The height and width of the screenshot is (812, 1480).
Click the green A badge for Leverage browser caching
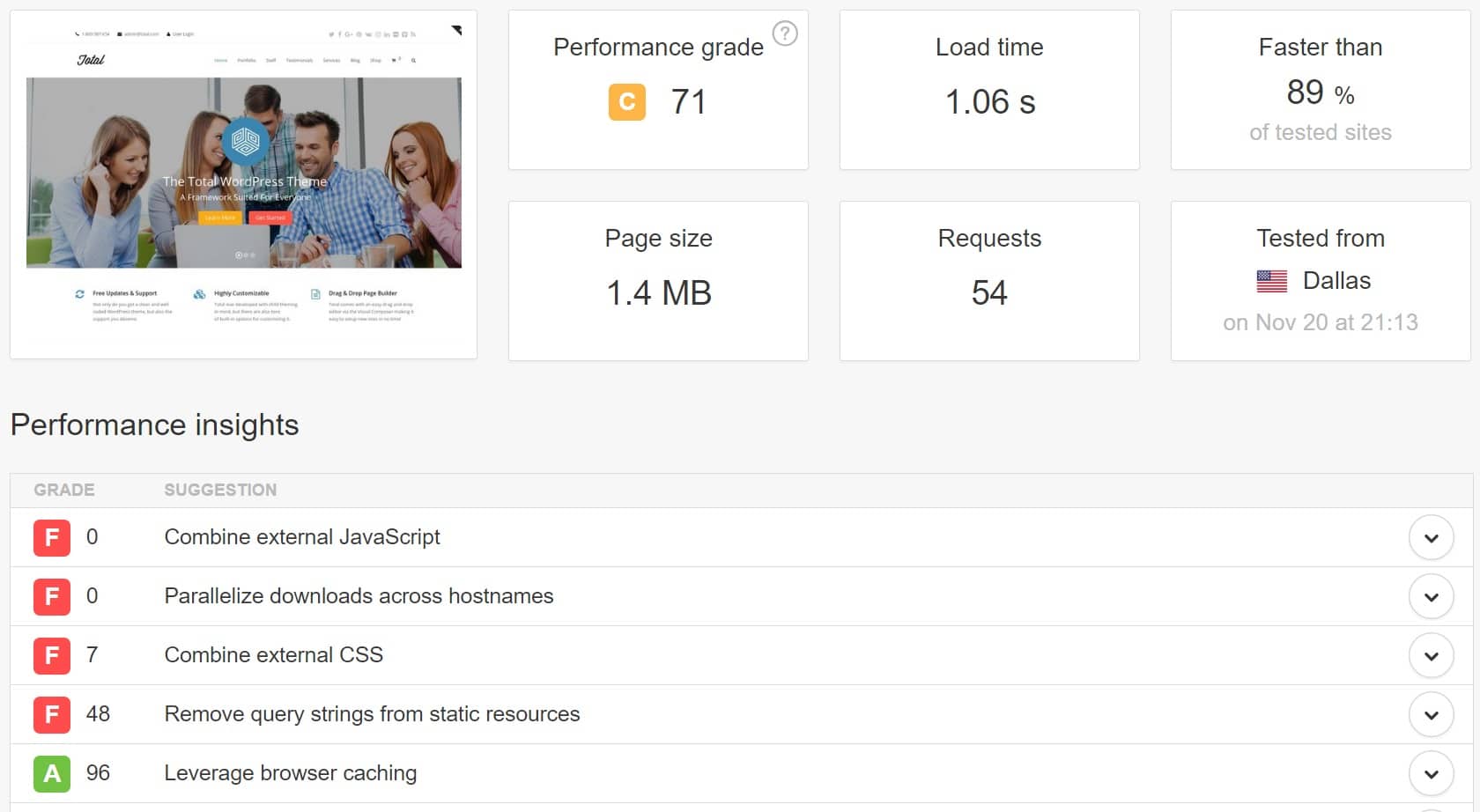click(x=50, y=772)
